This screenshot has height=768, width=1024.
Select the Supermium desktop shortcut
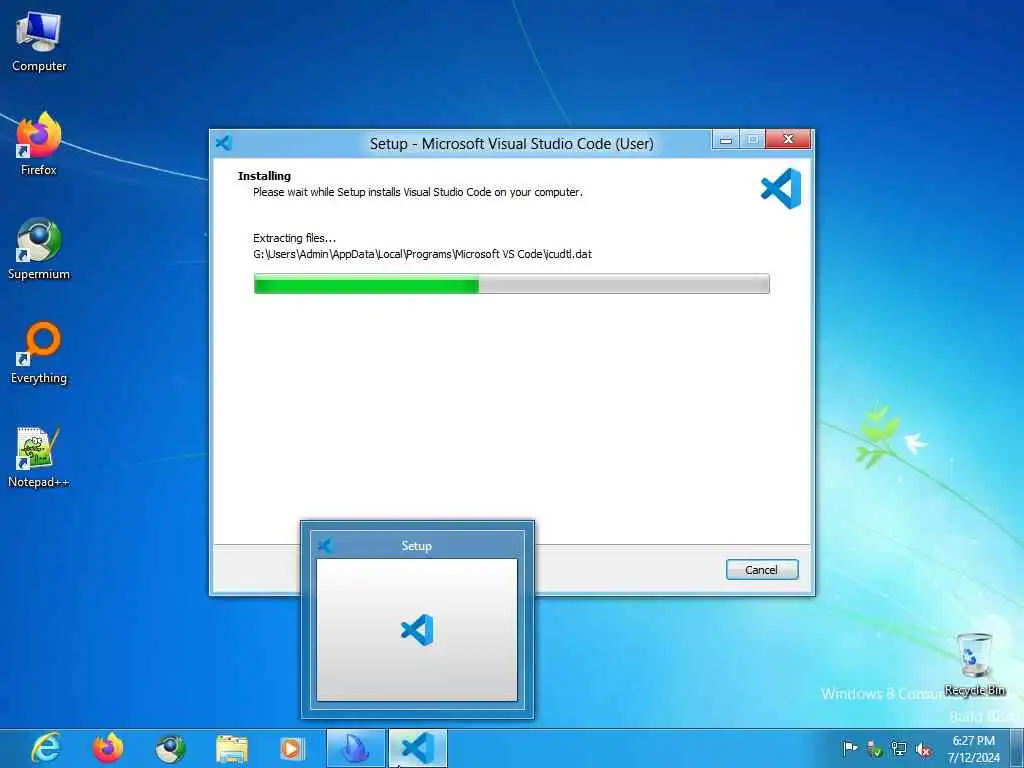pyautogui.click(x=39, y=249)
